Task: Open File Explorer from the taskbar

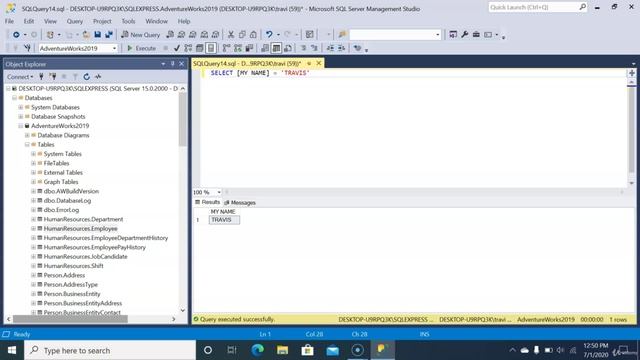Action: pos(282,350)
